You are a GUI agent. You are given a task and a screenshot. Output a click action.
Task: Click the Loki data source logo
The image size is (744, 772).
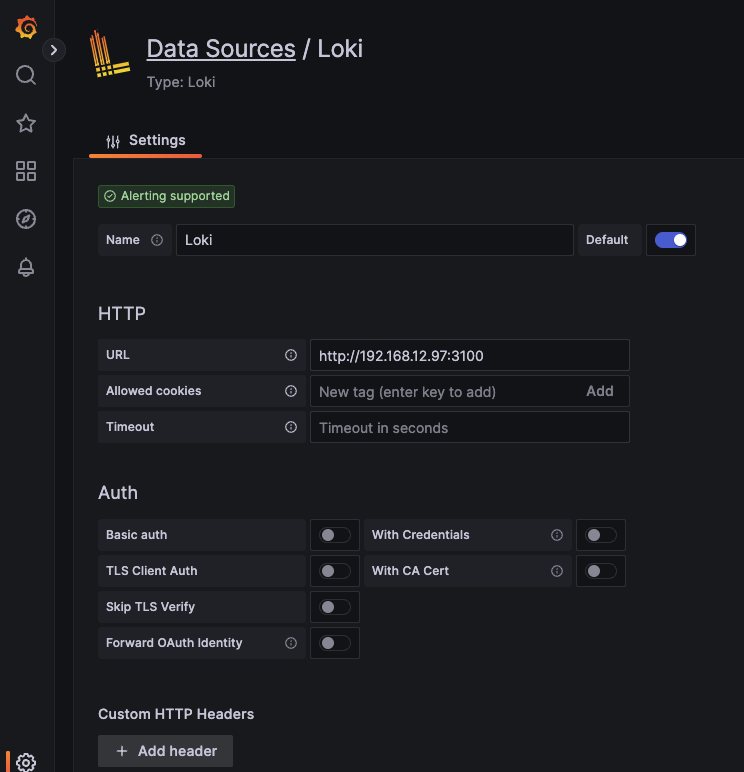pos(110,54)
